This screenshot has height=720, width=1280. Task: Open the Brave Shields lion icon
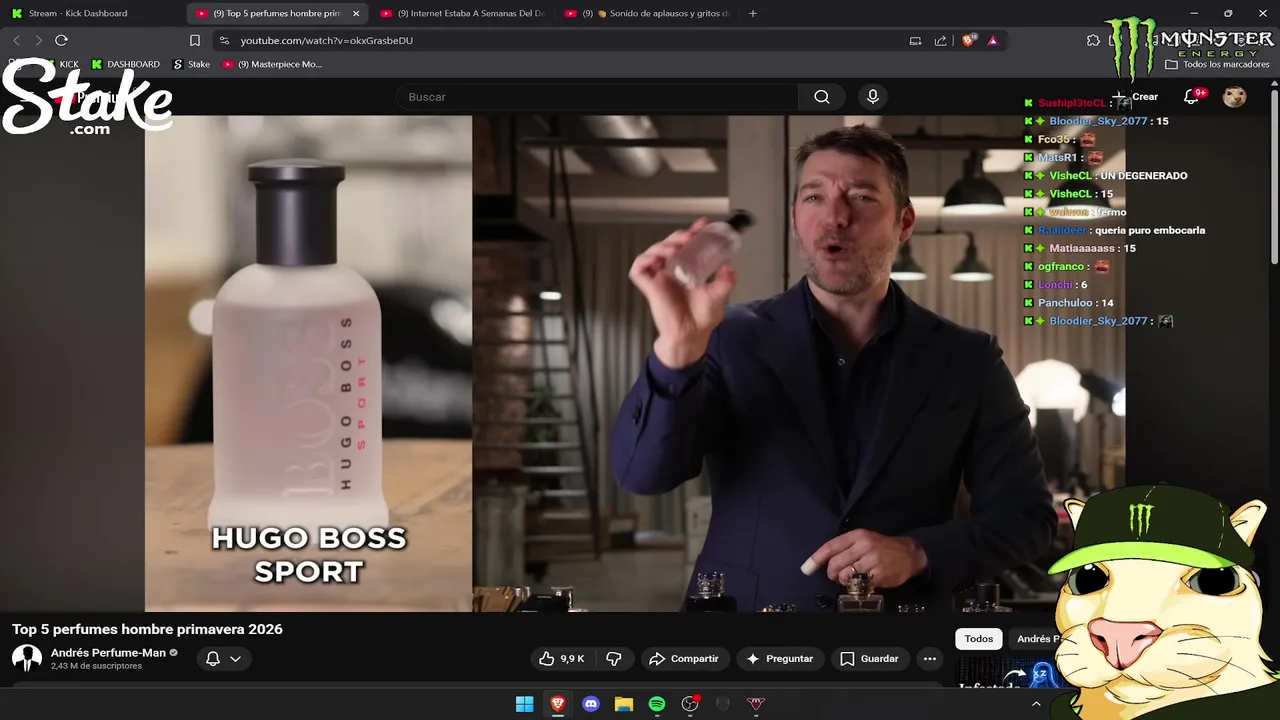968,40
